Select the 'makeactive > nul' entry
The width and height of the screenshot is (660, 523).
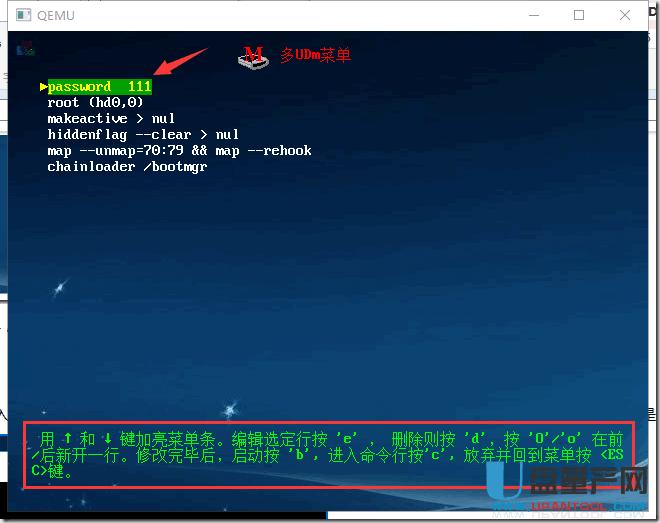[111, 119]
